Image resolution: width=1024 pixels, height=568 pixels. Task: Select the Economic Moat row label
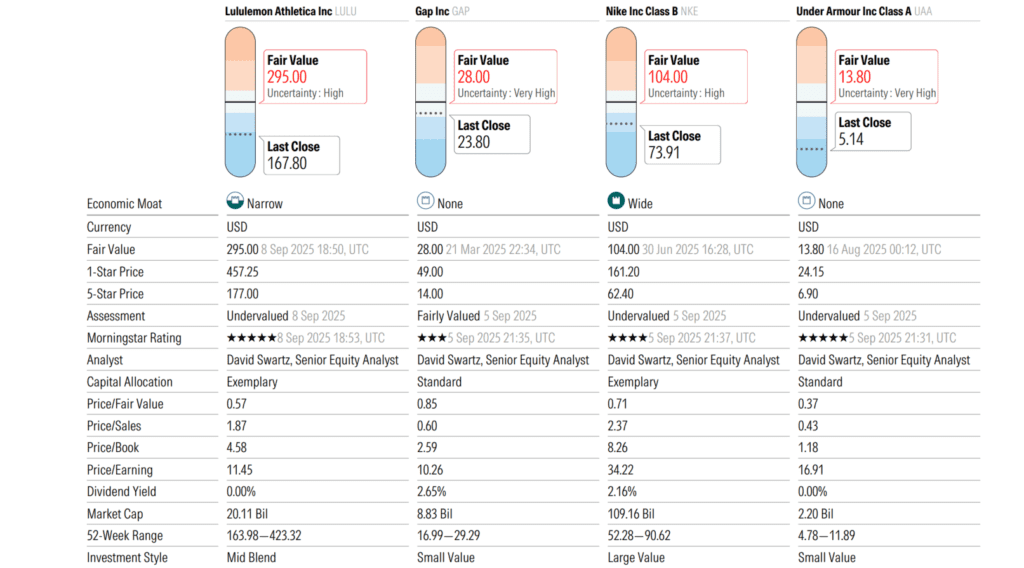tap(124, 204)
